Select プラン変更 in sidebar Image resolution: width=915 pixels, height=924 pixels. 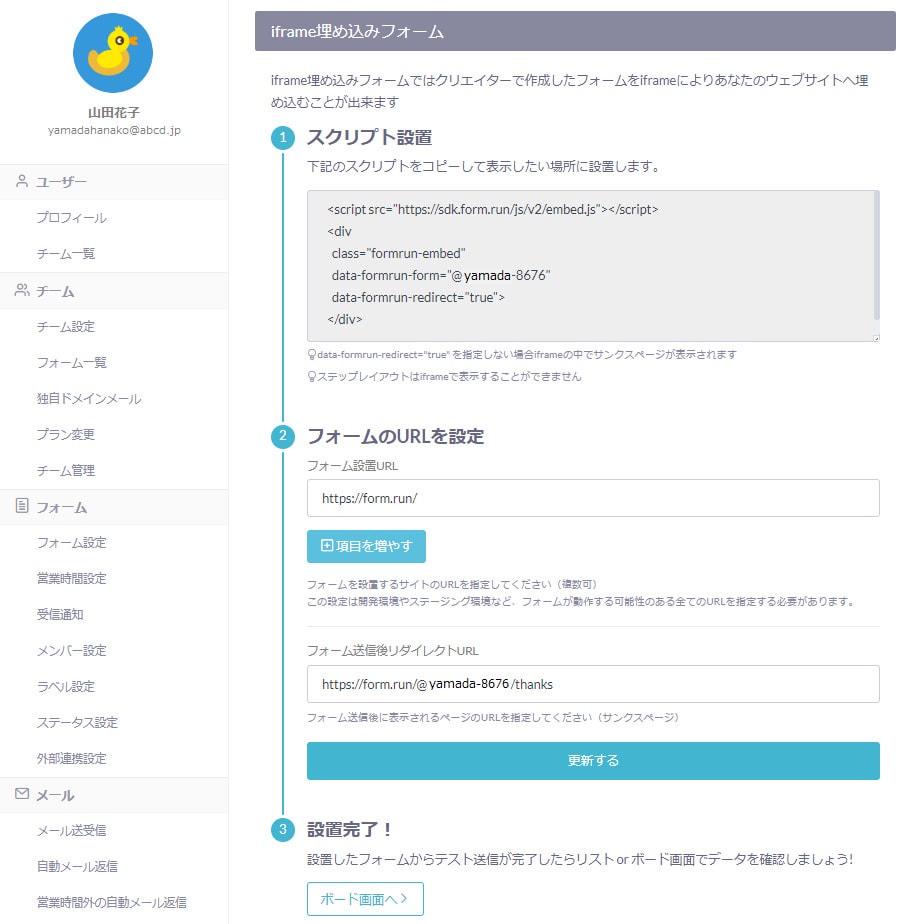pos(65,434)
